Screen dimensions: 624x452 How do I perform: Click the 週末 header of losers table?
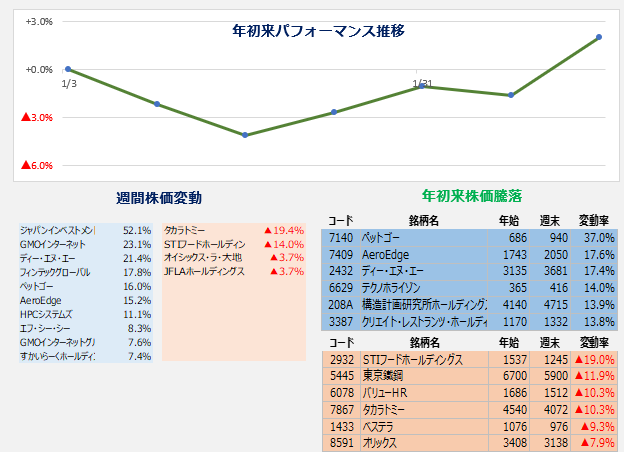pyautogui.click(x=550, y=343)
